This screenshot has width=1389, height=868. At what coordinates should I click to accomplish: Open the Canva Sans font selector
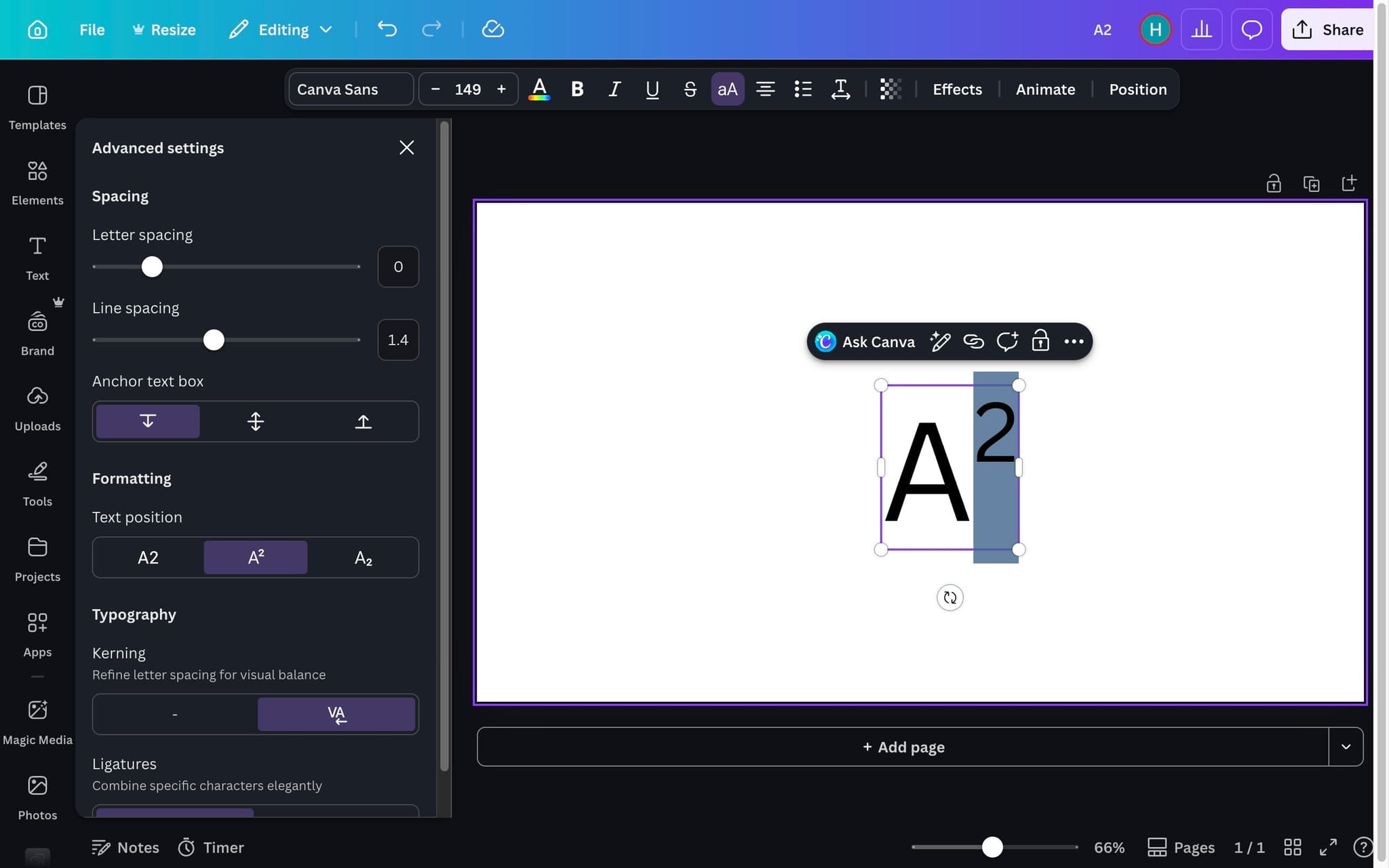click(x=350, y=89)
